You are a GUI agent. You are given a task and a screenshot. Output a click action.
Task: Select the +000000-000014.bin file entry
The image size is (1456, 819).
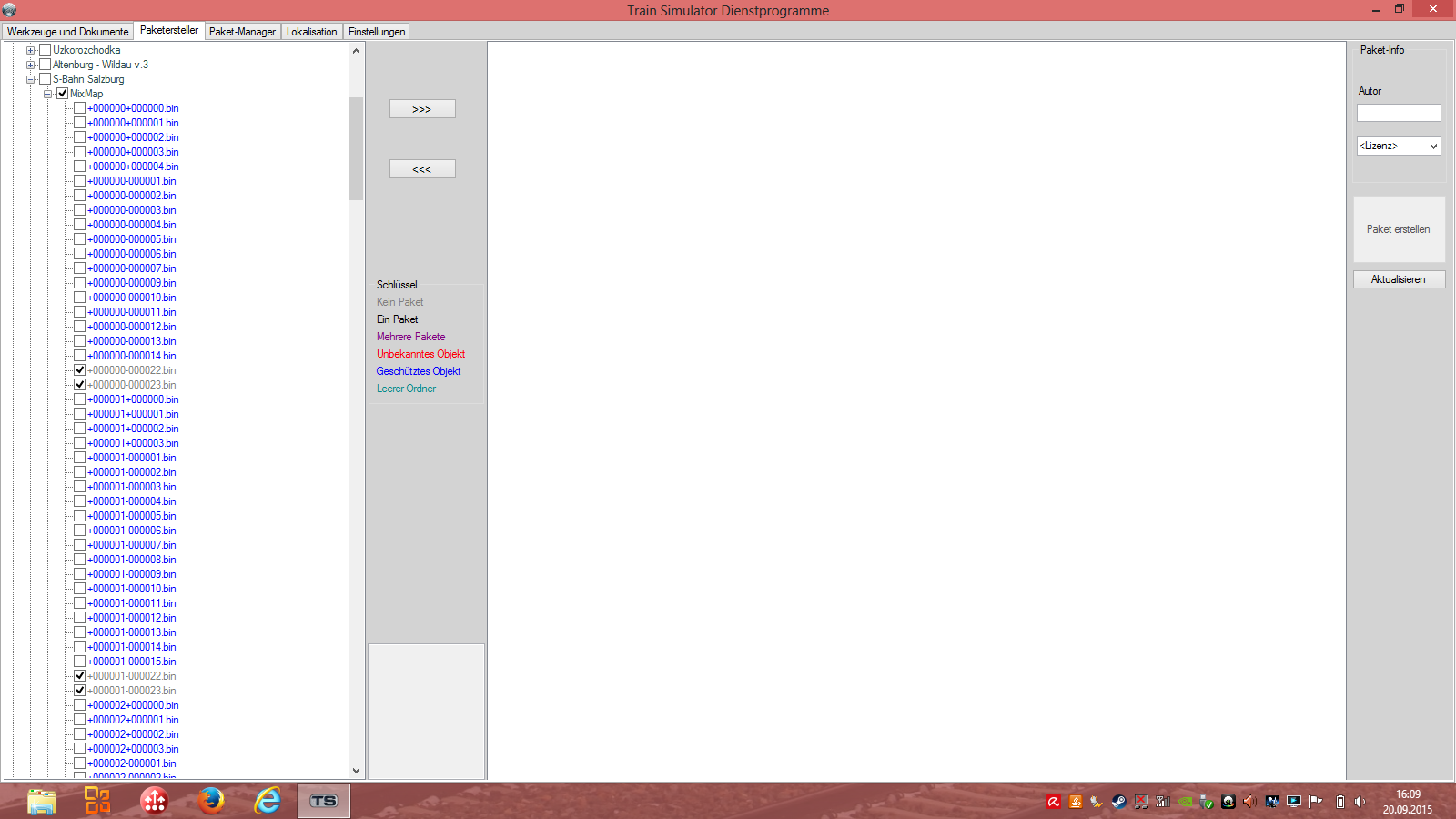click(x=132, y=356)
